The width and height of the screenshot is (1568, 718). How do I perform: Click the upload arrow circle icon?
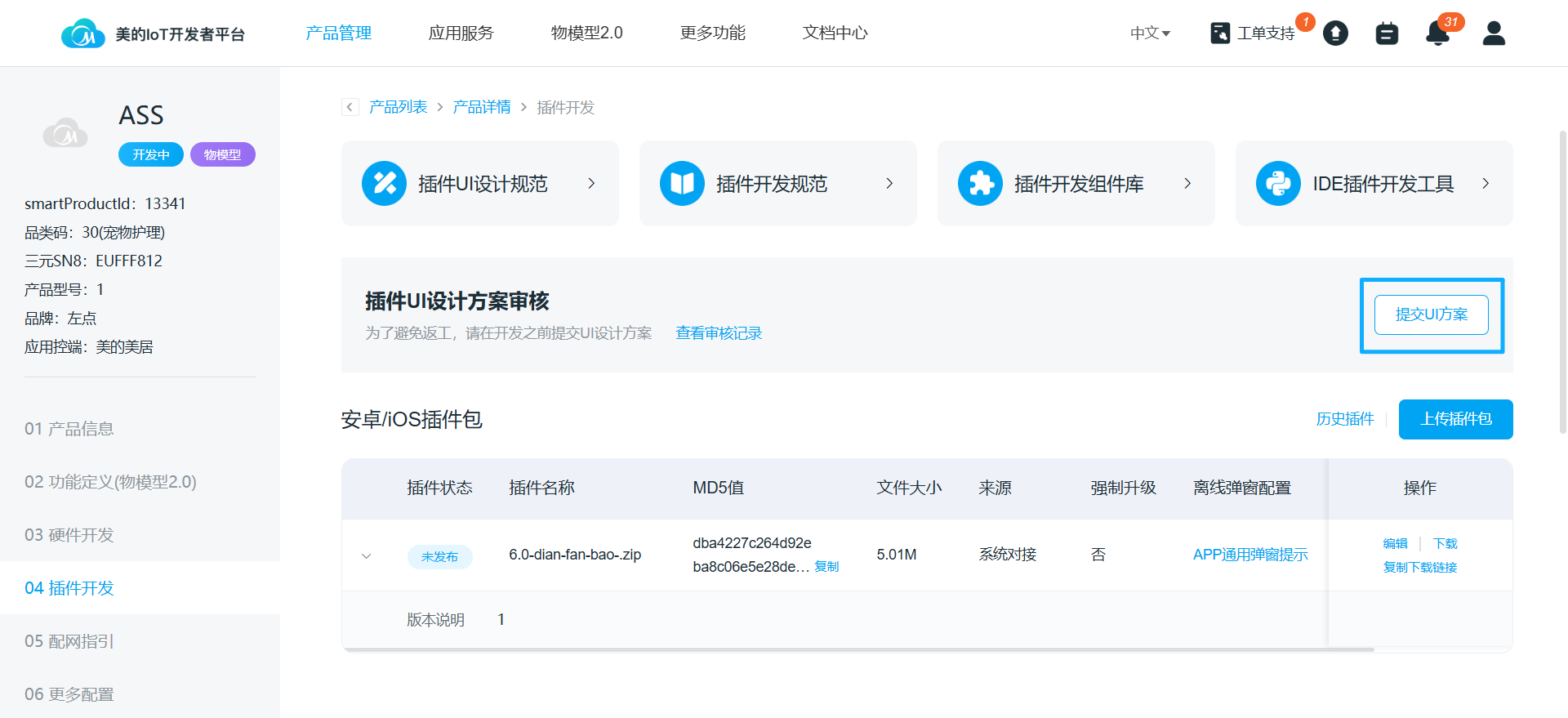coord(1335,33)
